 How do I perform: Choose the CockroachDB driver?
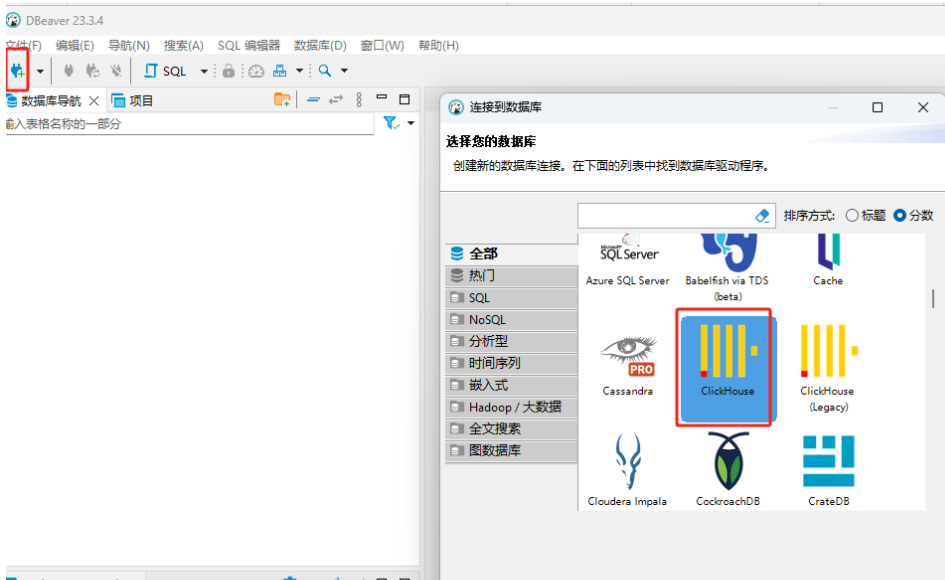(727, 469)
